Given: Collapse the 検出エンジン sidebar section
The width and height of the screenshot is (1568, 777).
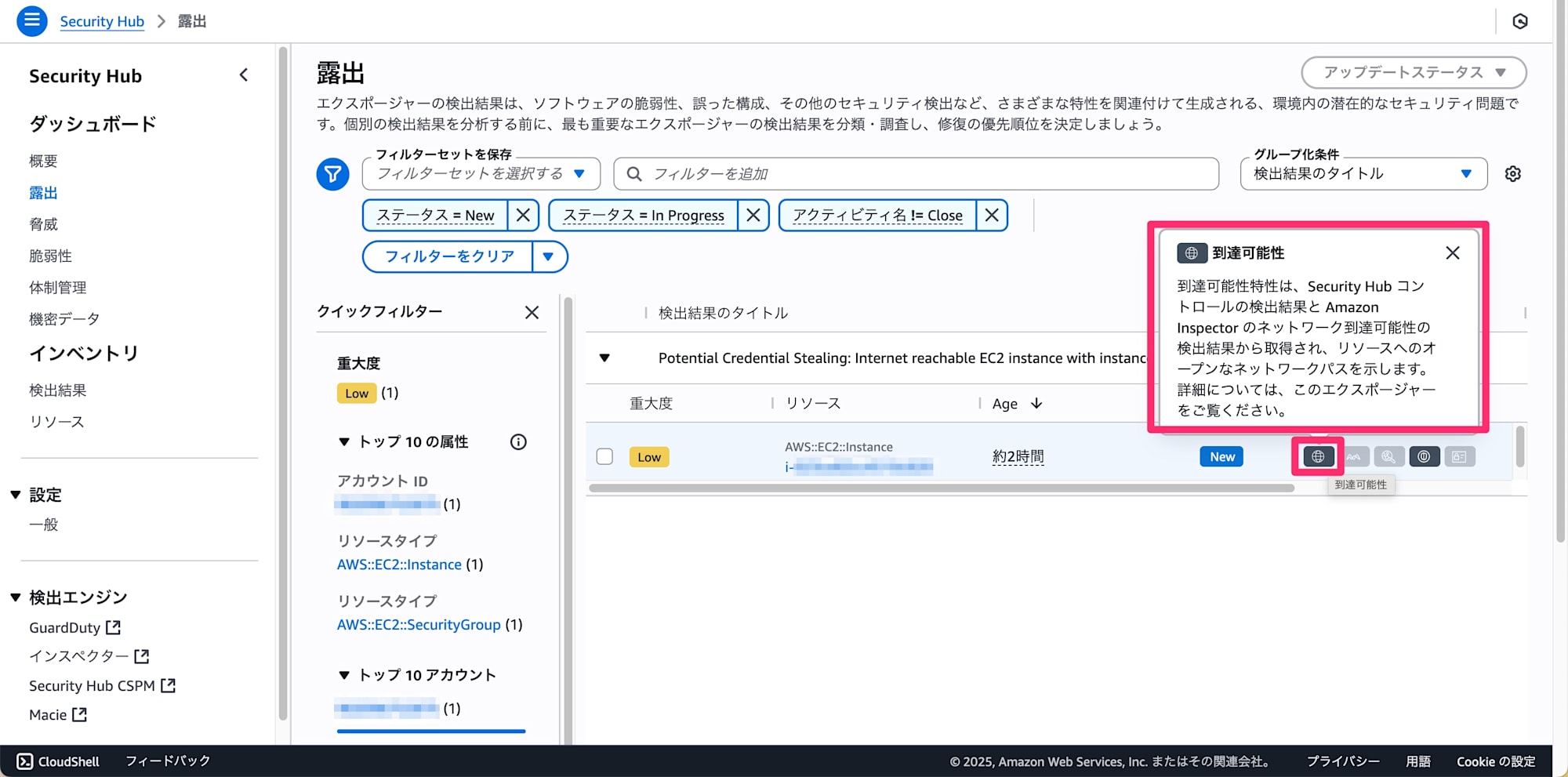Looking at the screenshot, I should tap(15, 597).
